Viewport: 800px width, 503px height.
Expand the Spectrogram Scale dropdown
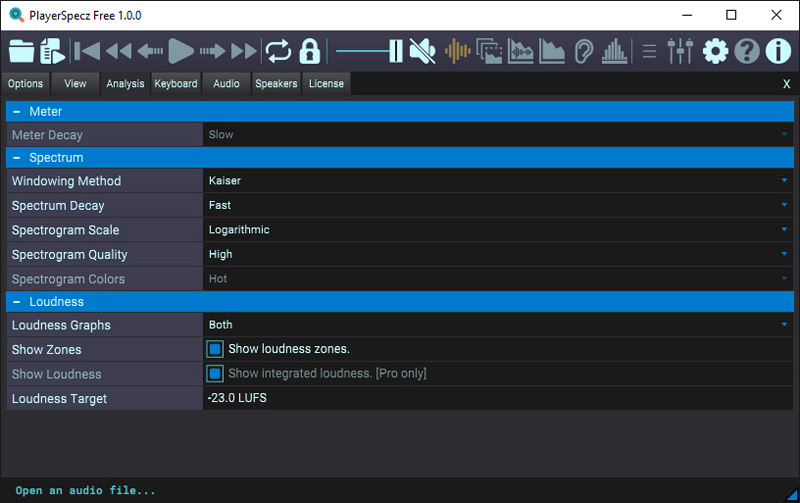tap(497, 230)
